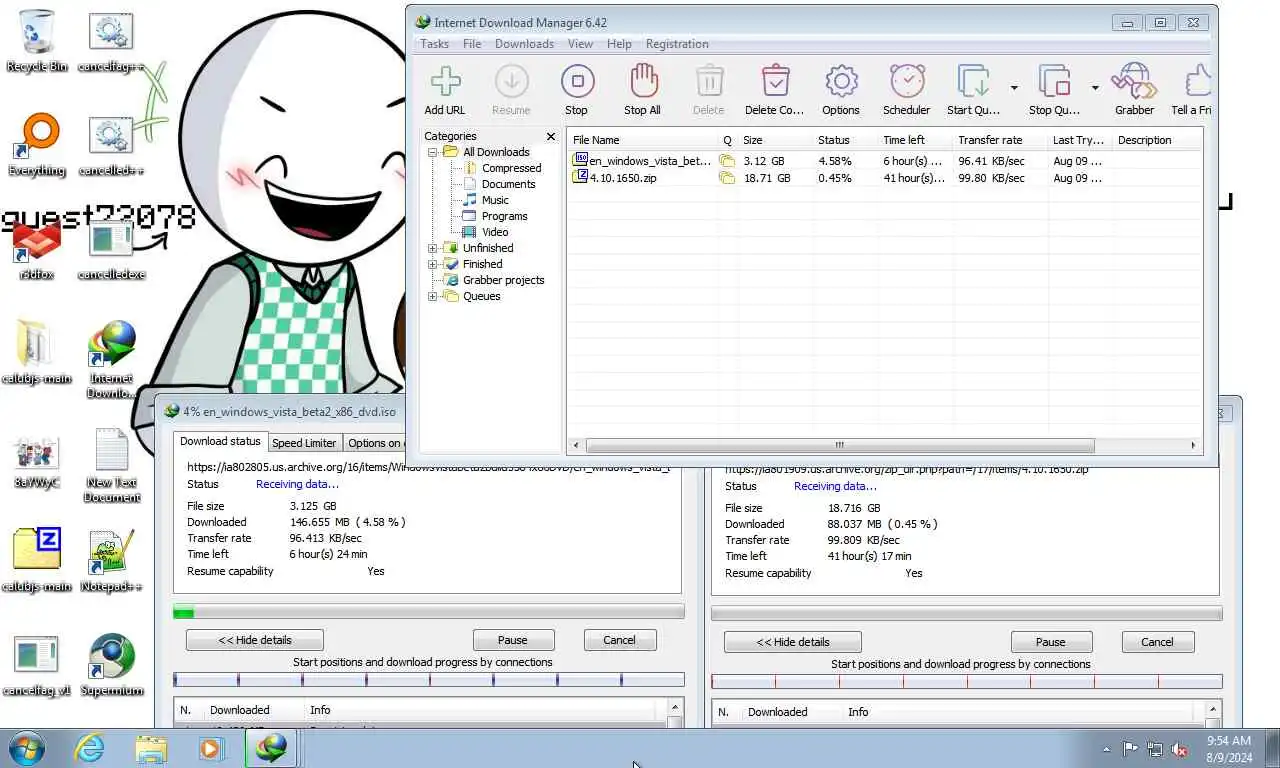This screenshot has width=1280, height=768.
Task: Sort list by Size column
Action: pos(775,140)
